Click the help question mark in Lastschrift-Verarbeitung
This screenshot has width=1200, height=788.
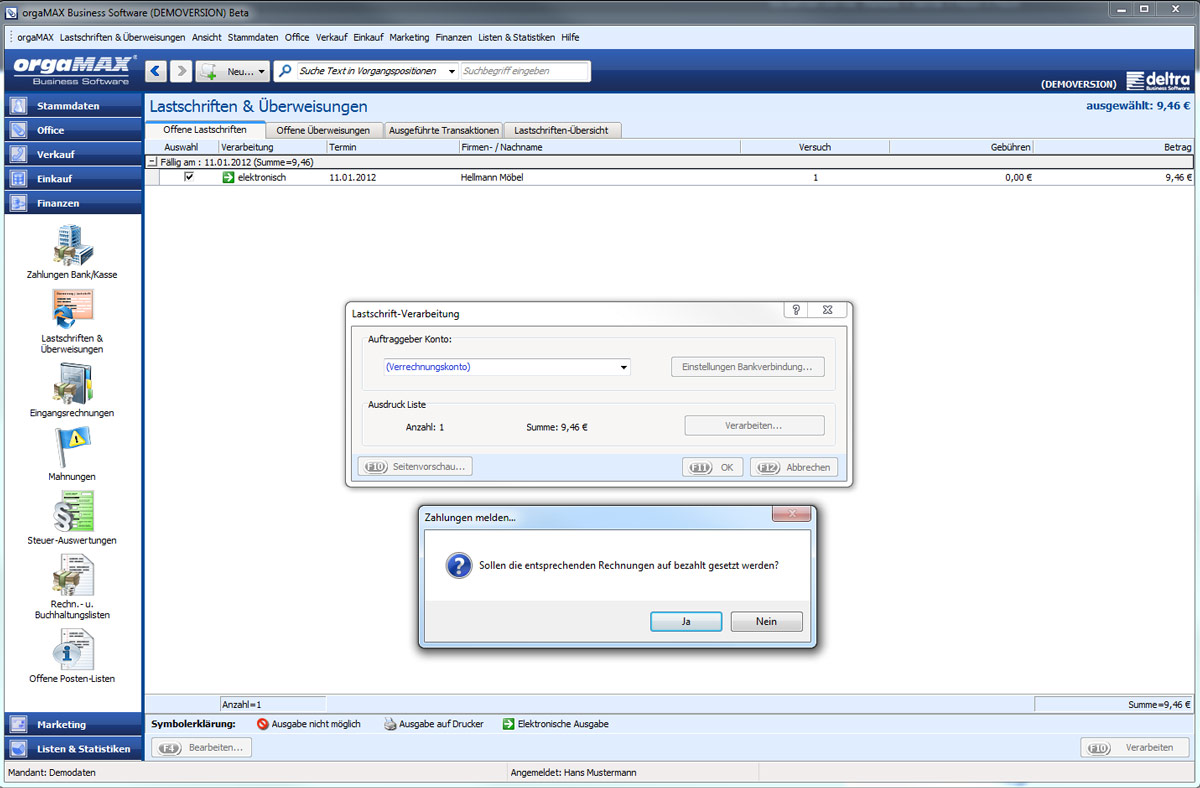tap(796, 310)
